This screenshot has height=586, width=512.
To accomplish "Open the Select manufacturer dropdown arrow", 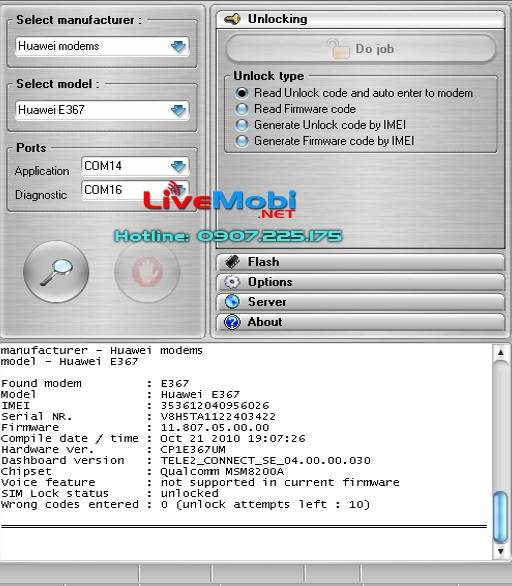I will pos(178,46).
